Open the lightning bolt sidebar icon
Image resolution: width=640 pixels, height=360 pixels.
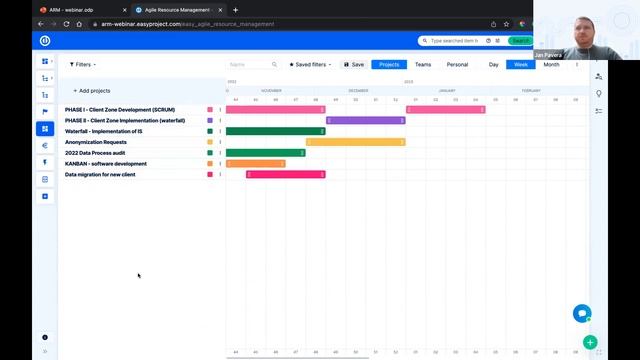click(45, 162)
